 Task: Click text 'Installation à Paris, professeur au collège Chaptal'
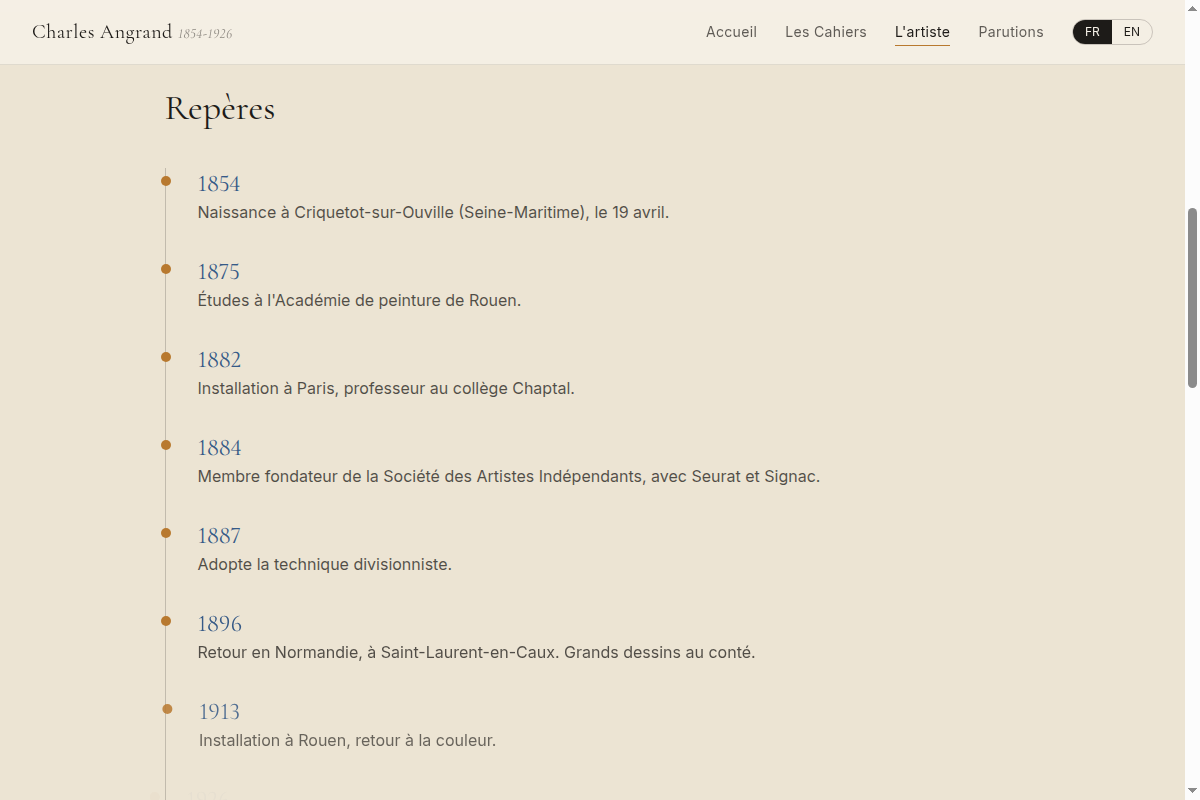pyautogui.click(x=384, y=388)
